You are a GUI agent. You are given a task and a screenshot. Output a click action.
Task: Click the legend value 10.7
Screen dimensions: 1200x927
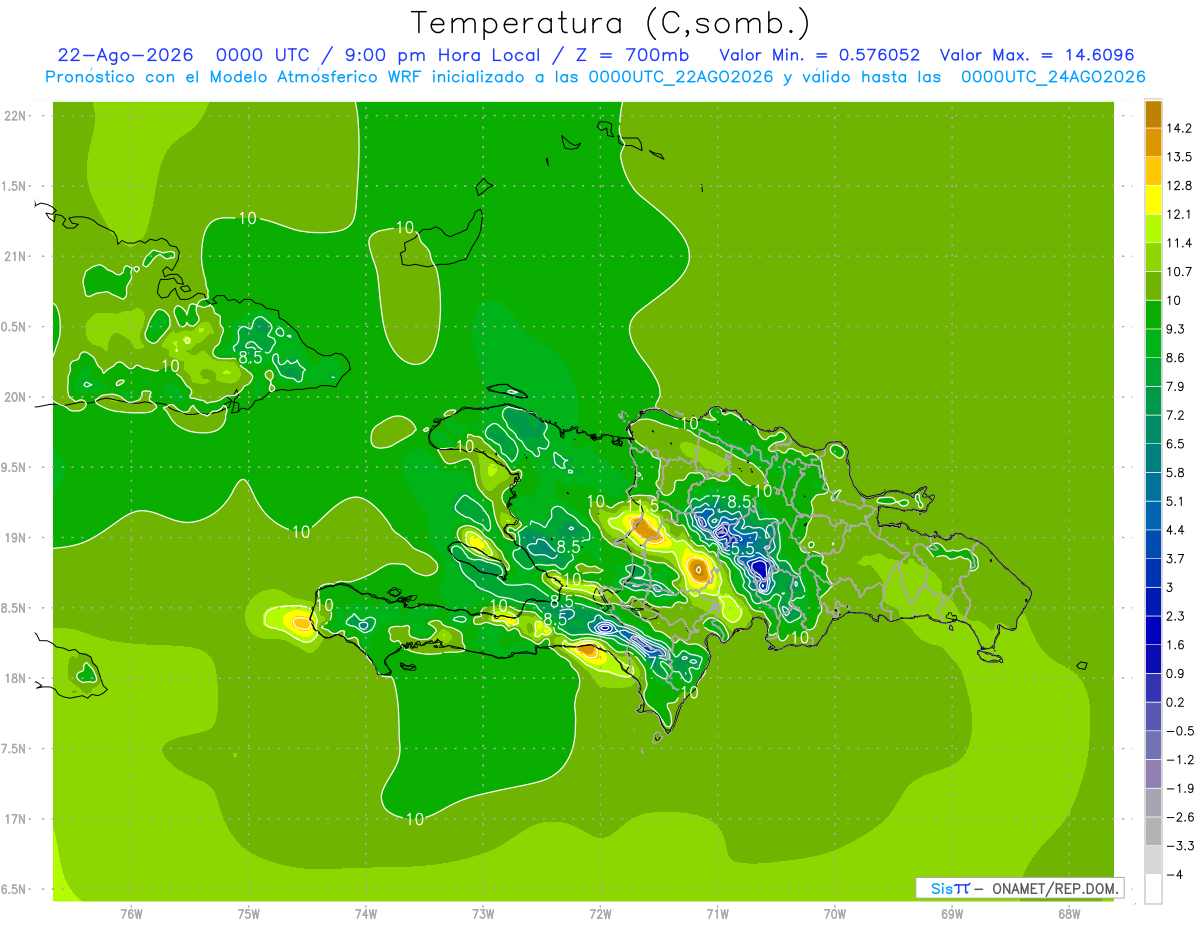tap(1178, 272)
